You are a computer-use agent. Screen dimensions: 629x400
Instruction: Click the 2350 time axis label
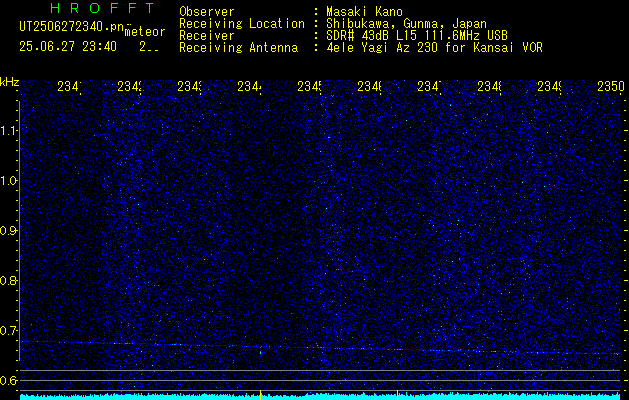[x=611, y=86]
